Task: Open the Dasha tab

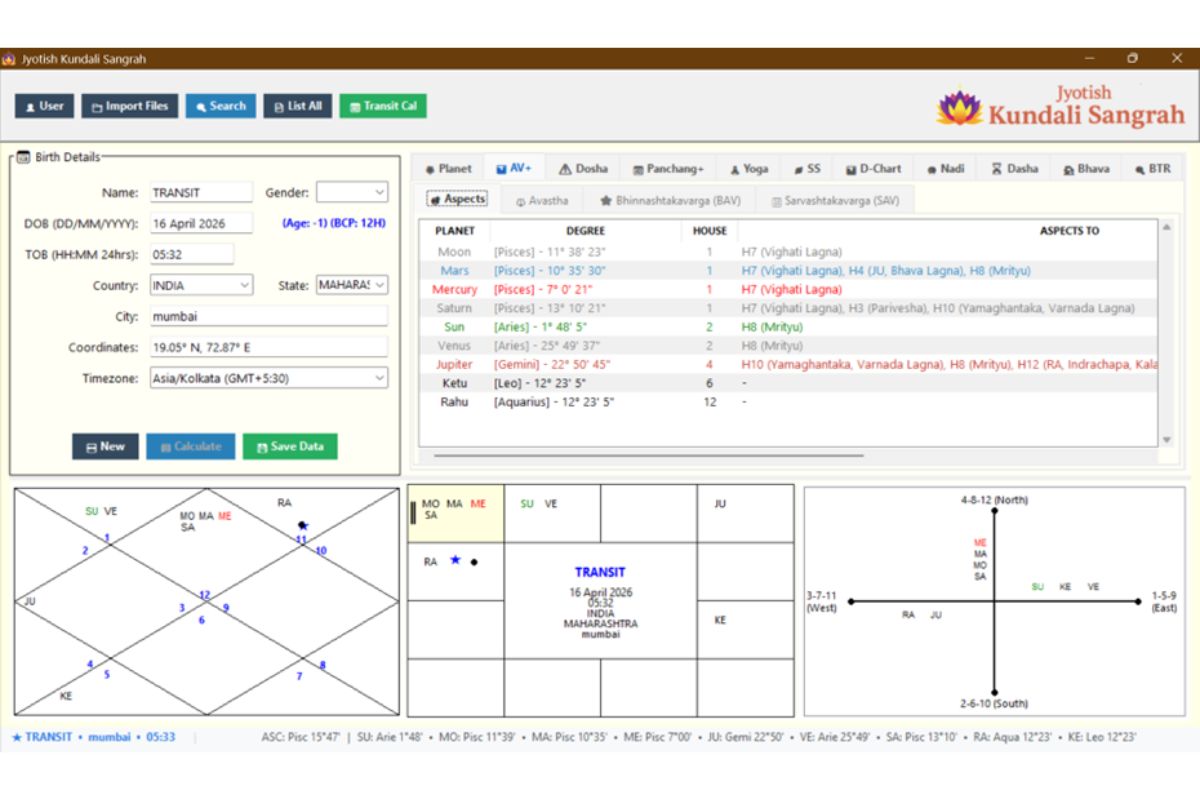Action: click(1014, 169)
